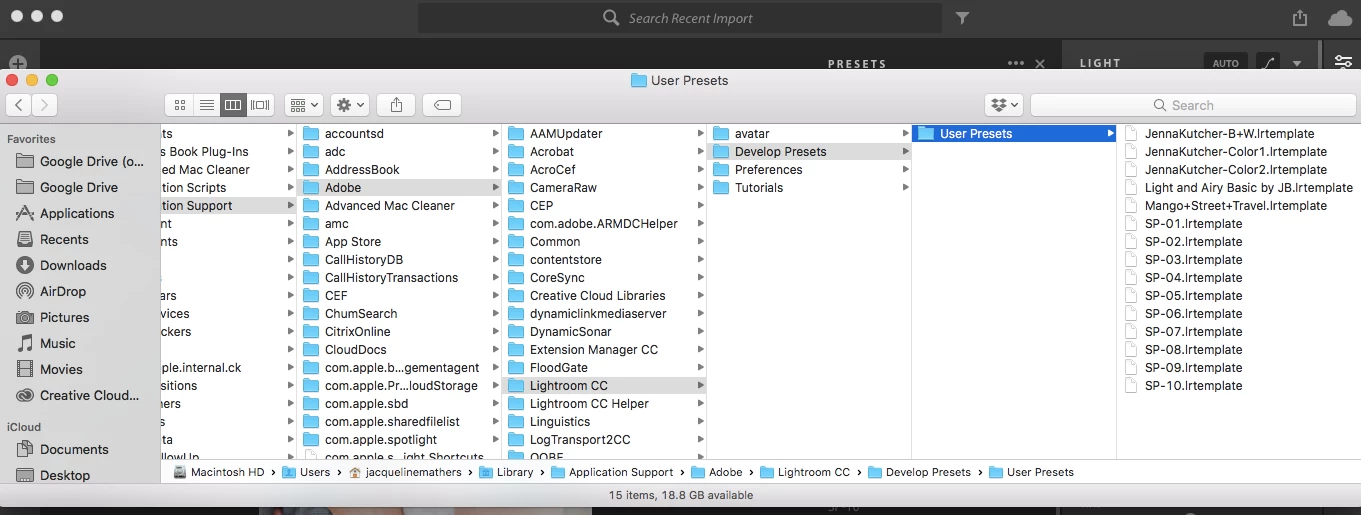
Task: Click the AUTO button in Light panel
Action: tap(1225, 63)
